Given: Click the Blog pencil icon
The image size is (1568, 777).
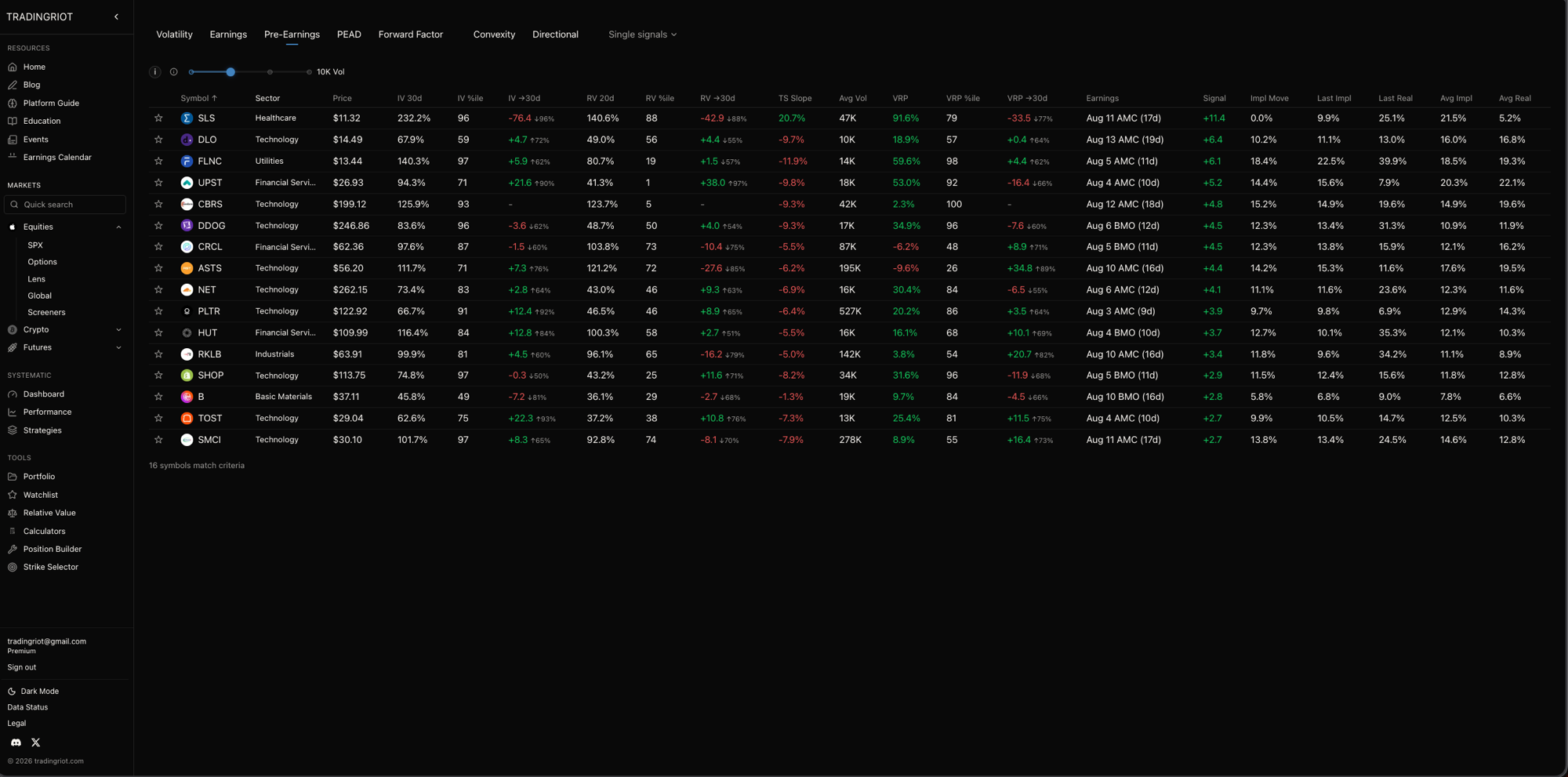Looking at the screenshot, I should pos(13,85).
